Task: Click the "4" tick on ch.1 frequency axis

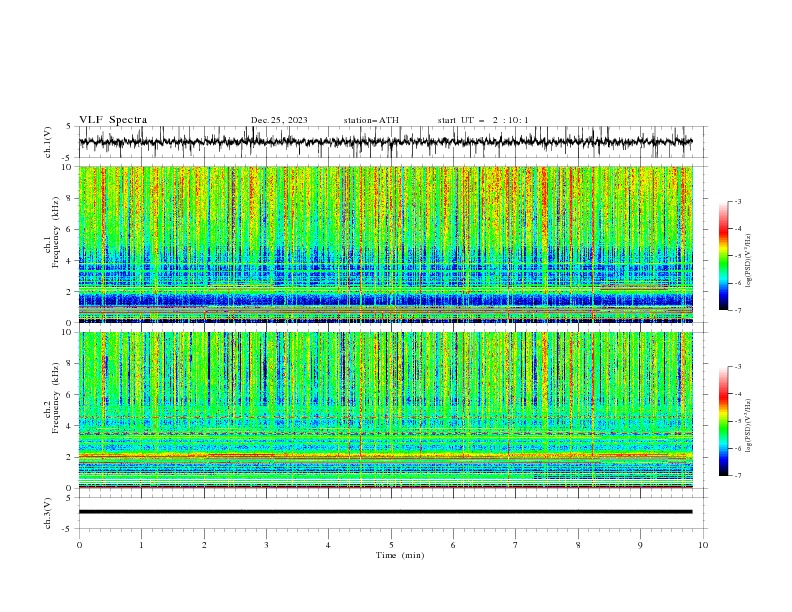Action: [70, 261]
